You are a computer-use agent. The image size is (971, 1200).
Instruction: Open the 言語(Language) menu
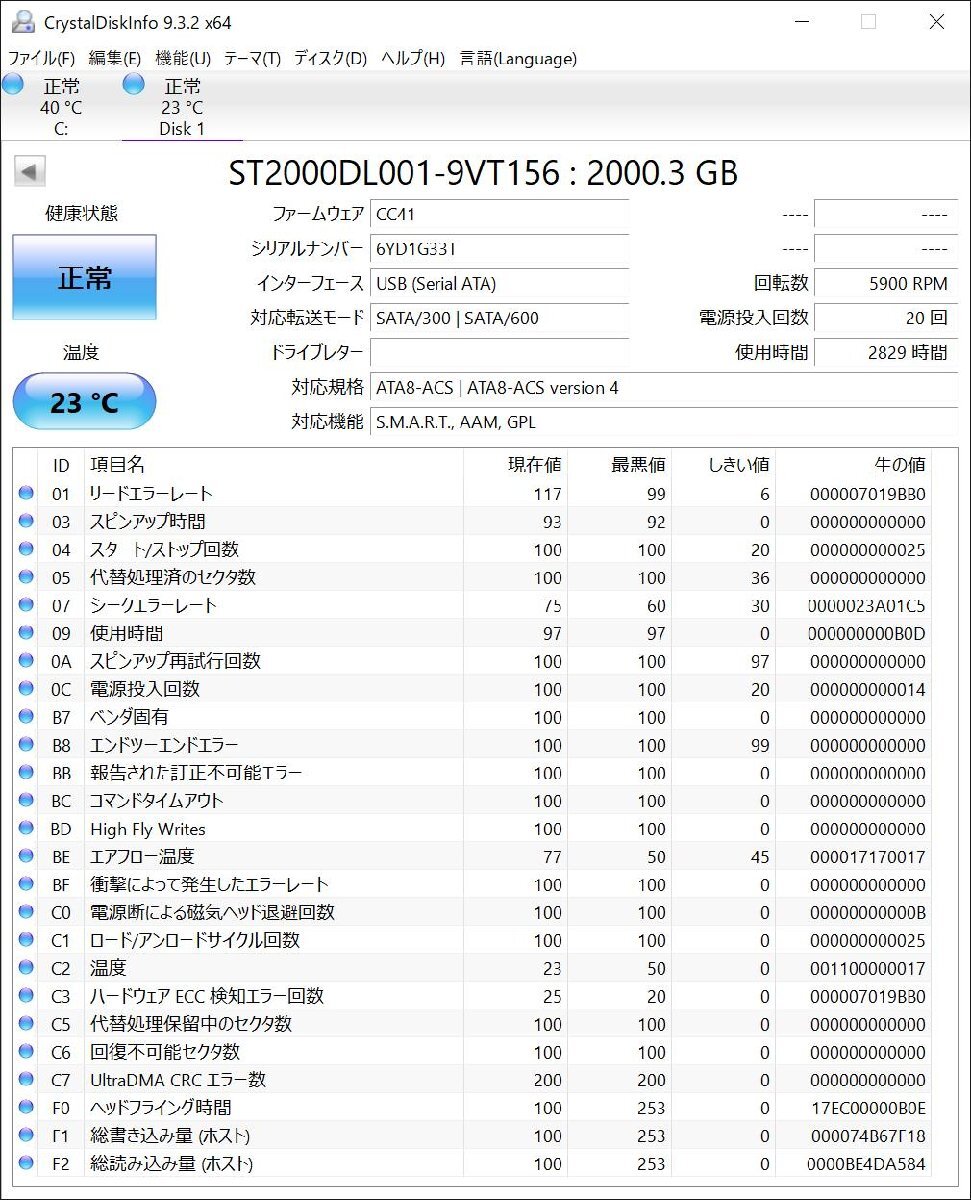tap(518, 58)
